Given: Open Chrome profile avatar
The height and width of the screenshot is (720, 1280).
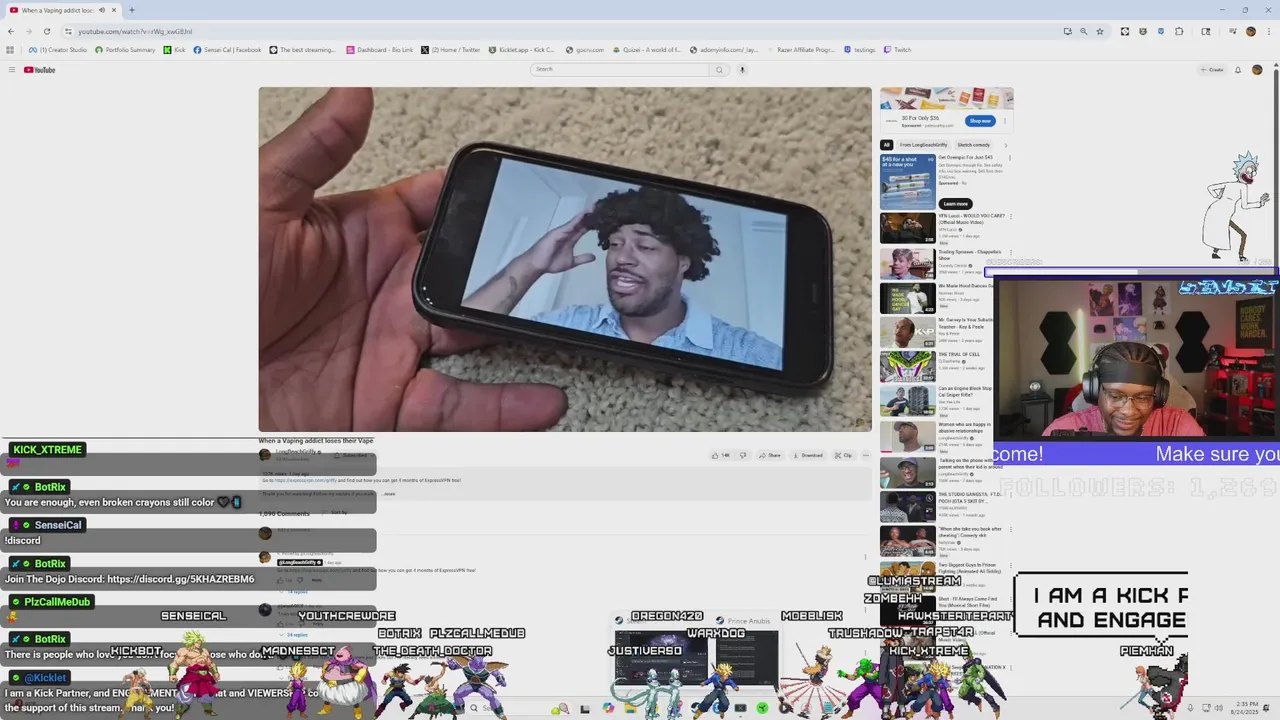Looking at the screenshot, I should click(1250, 31).
